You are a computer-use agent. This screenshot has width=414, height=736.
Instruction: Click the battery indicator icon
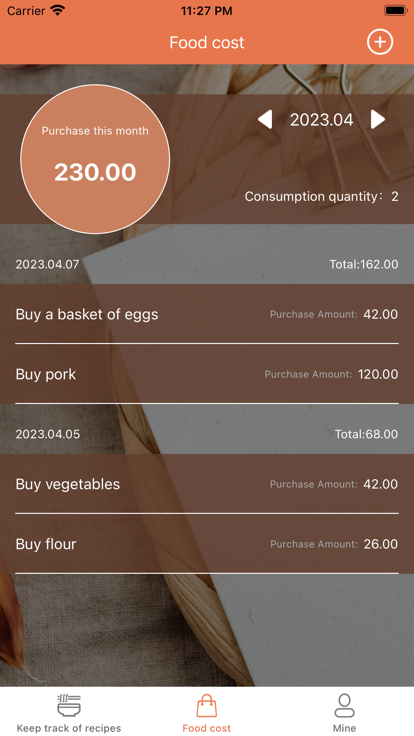pyautogui.click(x=396, y=10)
